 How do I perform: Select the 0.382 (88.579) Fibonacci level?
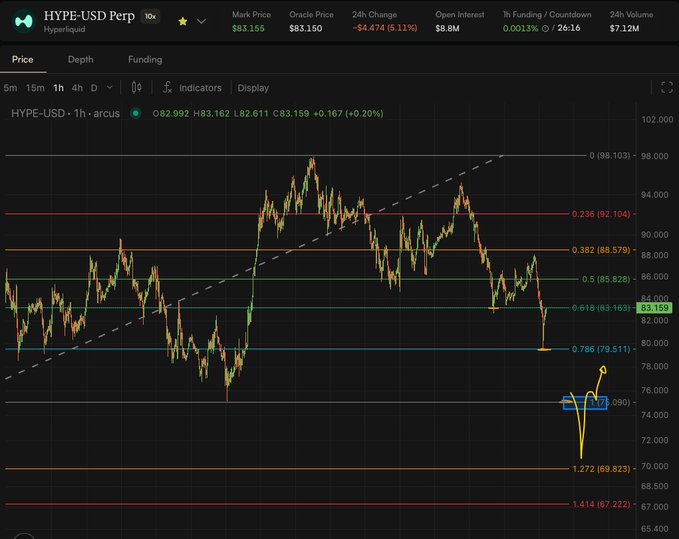pos(601,250)
